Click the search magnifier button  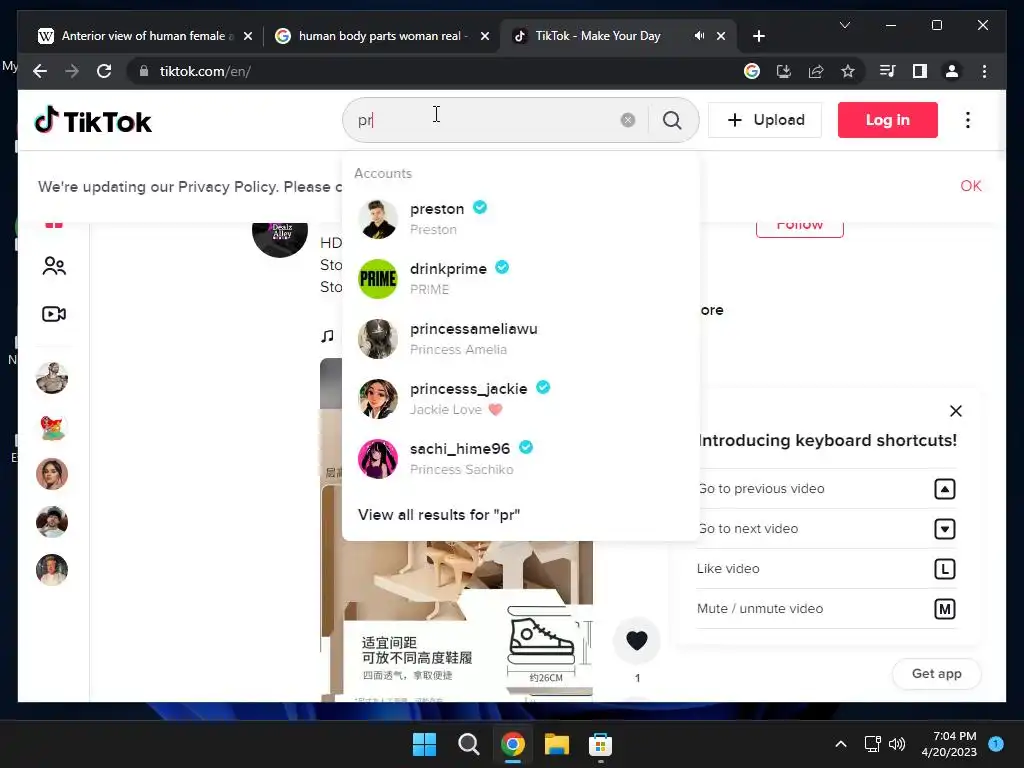672,120
